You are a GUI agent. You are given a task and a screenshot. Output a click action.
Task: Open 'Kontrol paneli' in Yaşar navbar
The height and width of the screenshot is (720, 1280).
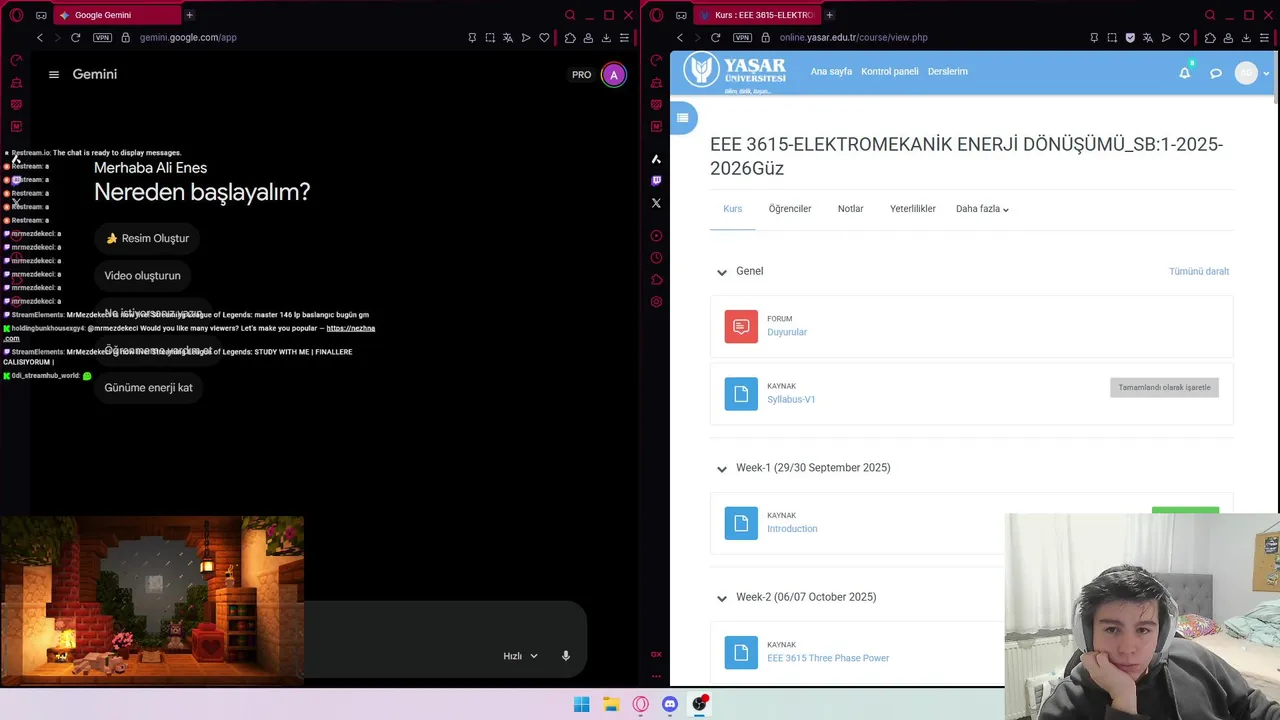click(x=890, y=72)
